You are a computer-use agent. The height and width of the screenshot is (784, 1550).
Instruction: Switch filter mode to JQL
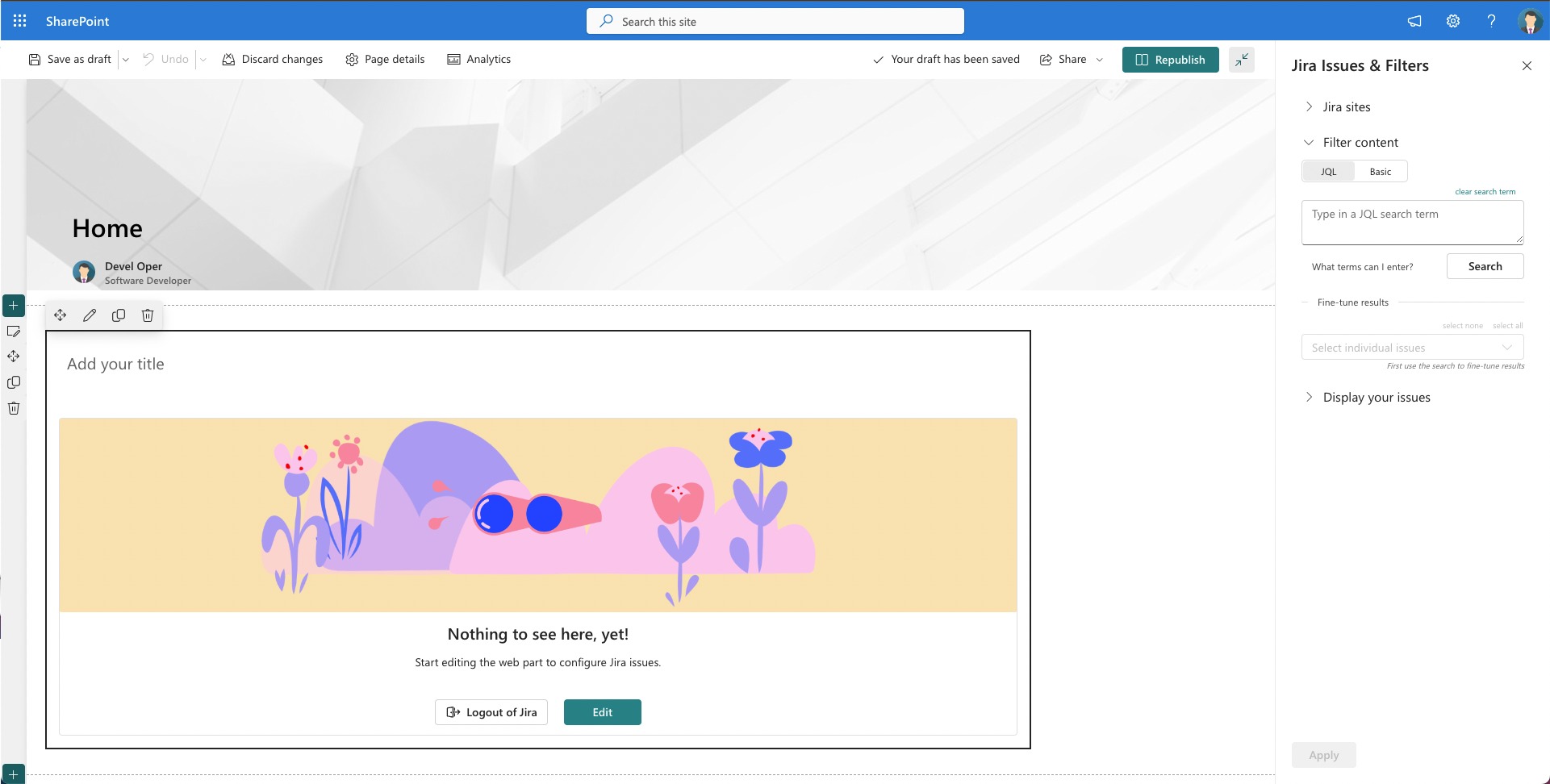tap(1329, 172)
